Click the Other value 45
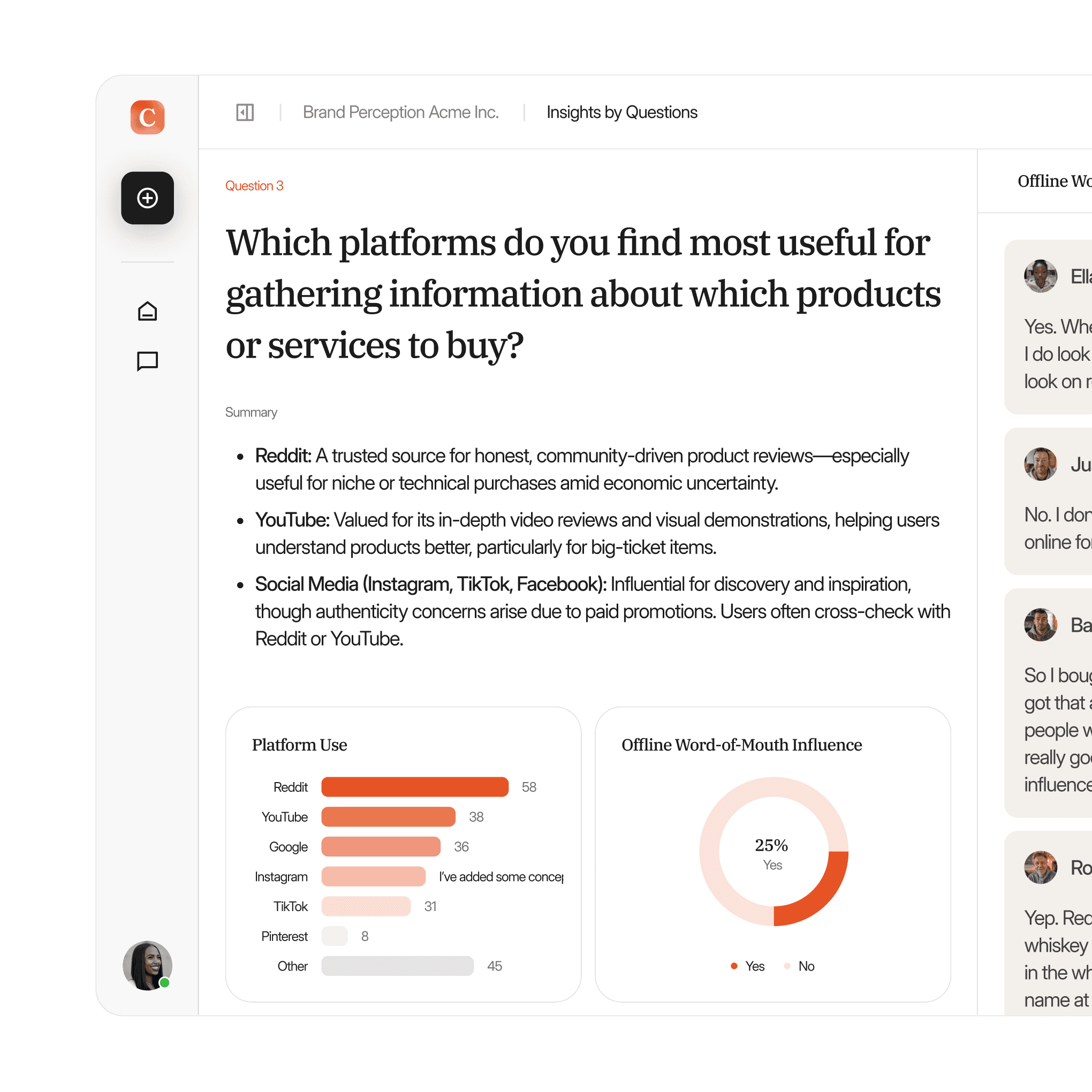Image resolution: width=1092 pixels, height=1092 pixels. (495, 966)
